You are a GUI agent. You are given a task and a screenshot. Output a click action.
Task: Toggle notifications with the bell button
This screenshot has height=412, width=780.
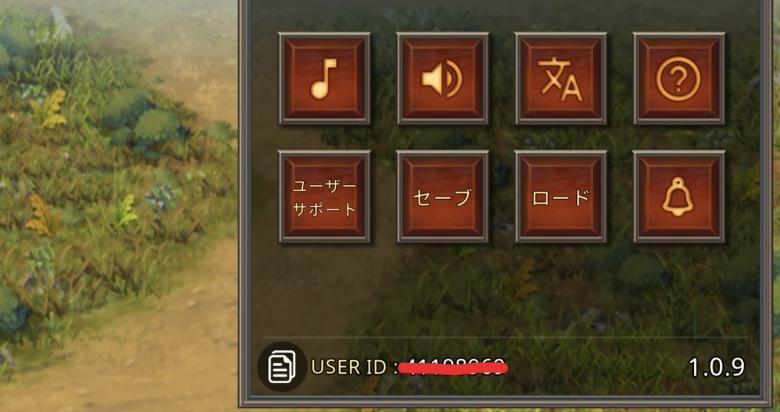[679, 197]
